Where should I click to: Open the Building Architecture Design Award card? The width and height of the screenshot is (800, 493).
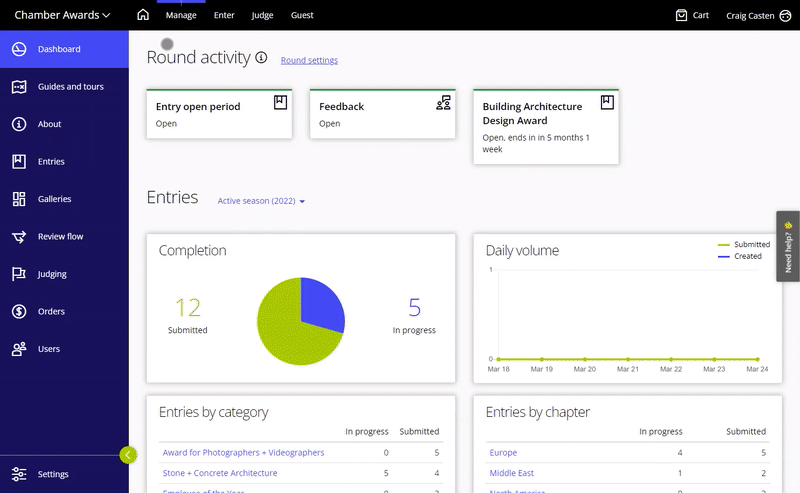545,126
